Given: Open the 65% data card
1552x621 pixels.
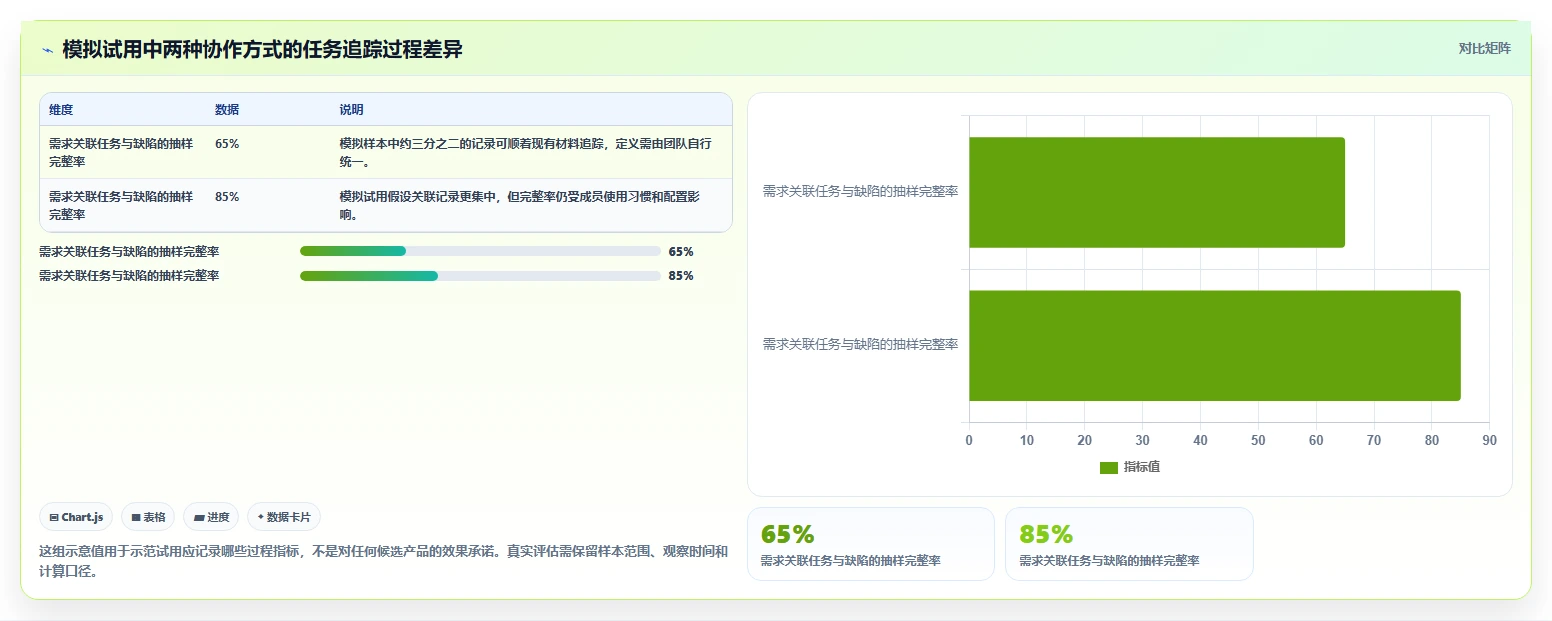Looking at the screenshot, I should point(871,544).
